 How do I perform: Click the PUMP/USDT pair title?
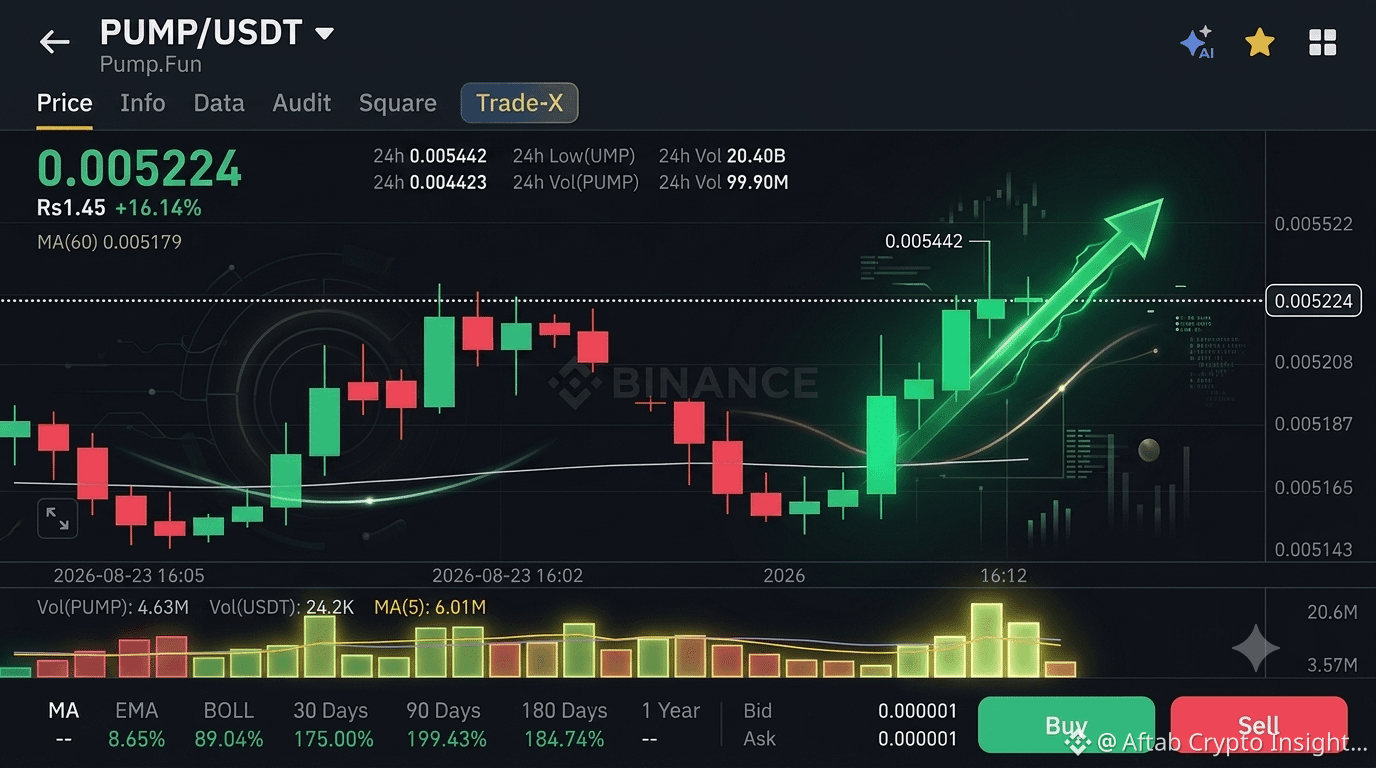(x=201, y=32)
